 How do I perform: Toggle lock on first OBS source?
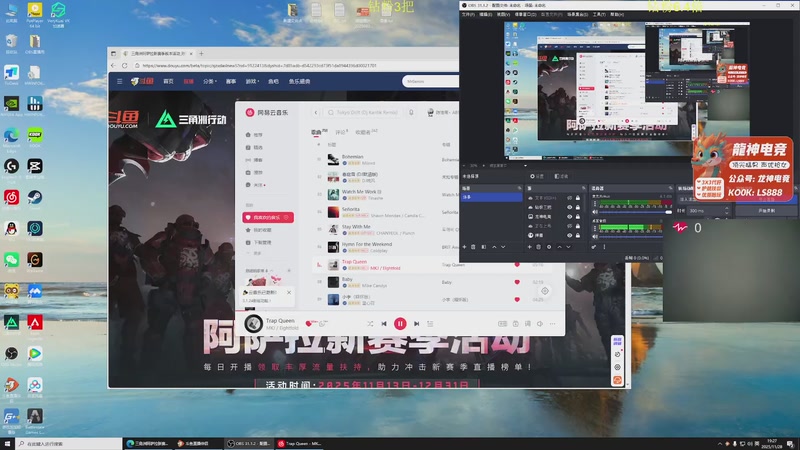578,198
